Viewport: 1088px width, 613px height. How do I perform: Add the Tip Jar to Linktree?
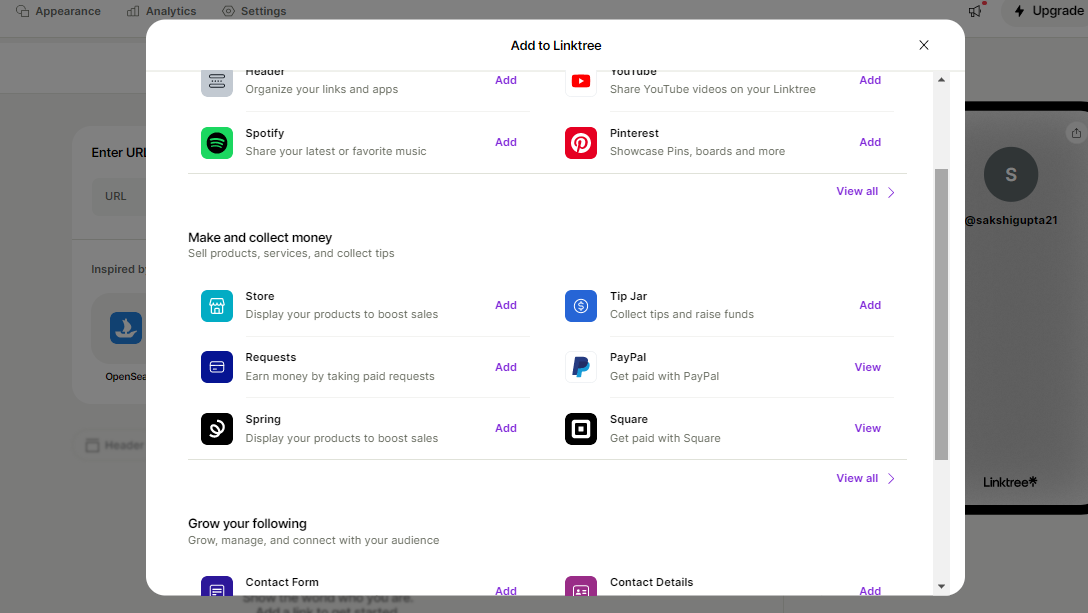pyautogui.click(x=870, y=306)
